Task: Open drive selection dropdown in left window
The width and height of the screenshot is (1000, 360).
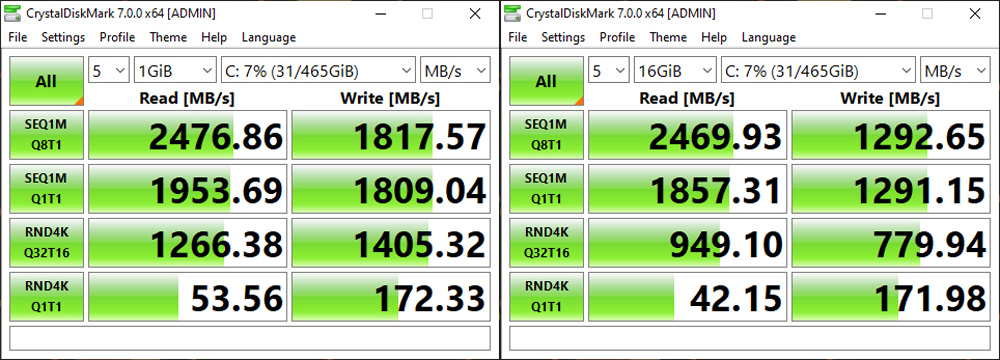Action: pos(318,70)
